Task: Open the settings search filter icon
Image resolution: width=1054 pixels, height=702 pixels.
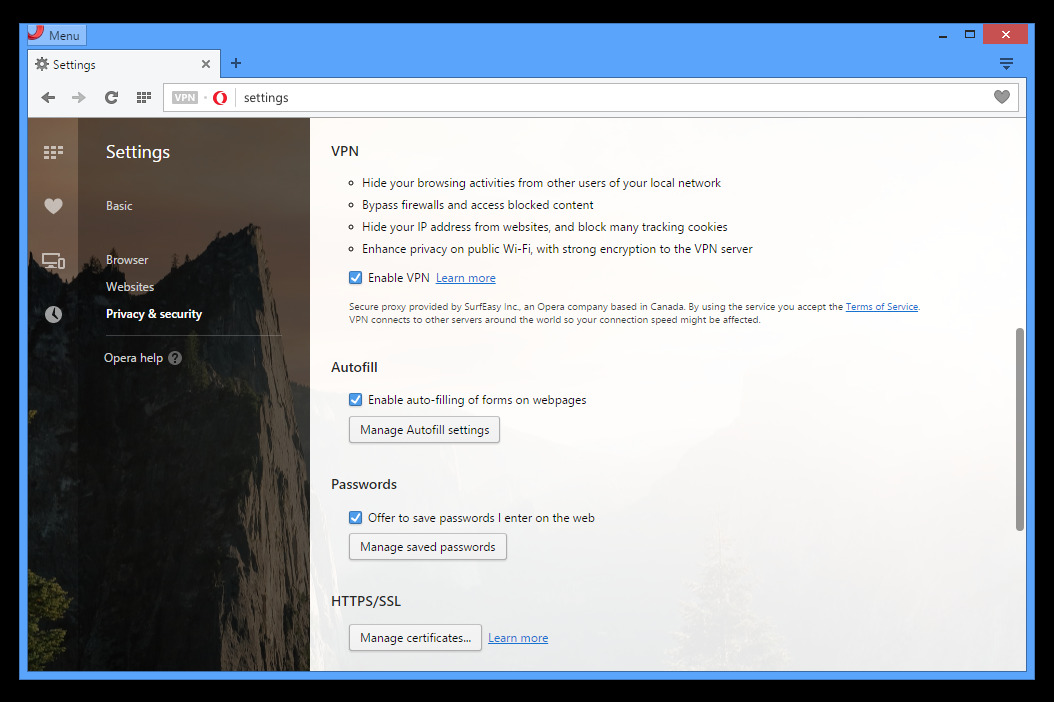Action: click(1007, 63)
